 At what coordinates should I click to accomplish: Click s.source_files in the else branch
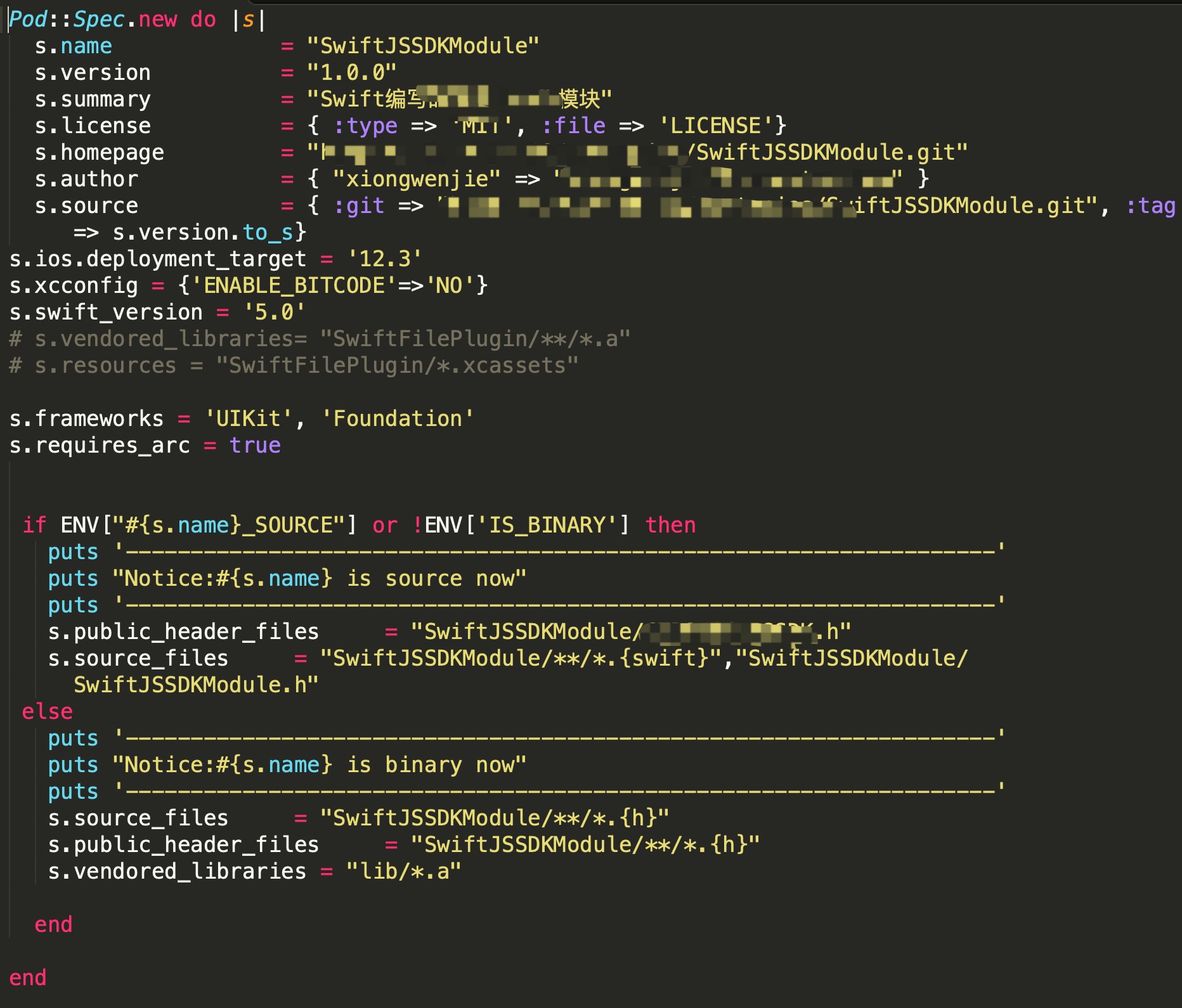click(x=138, y=818)
